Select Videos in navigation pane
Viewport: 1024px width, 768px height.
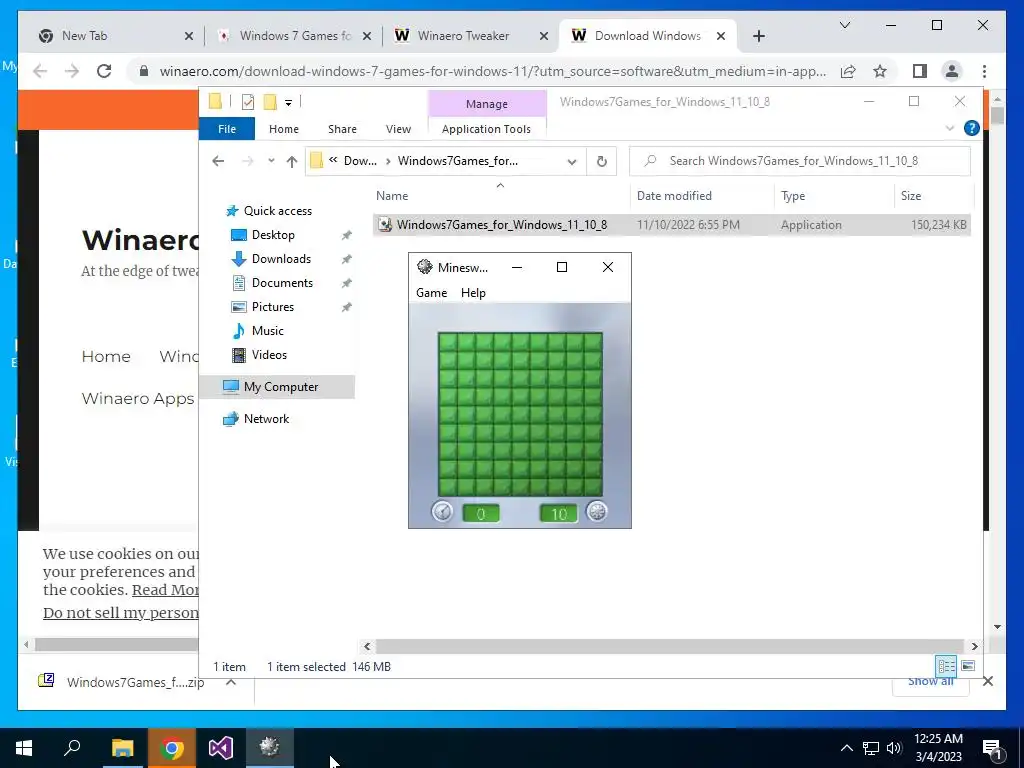click(269, 355)
